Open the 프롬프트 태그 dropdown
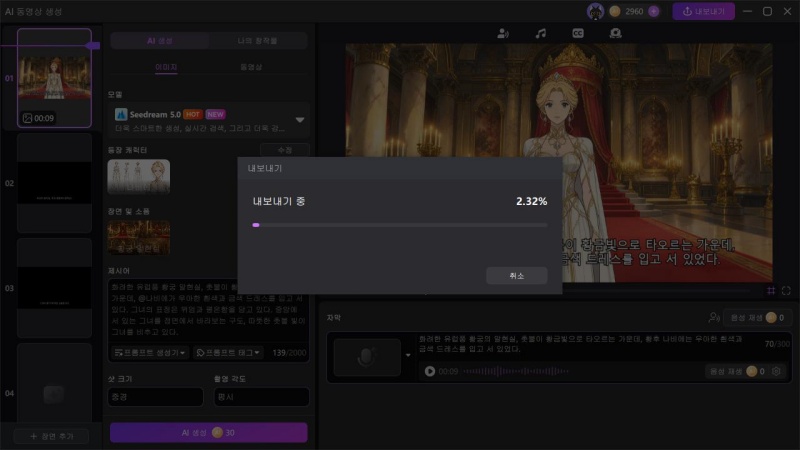Image resolution: width=800 pixels, height=450 pixels. click(228, 353)
